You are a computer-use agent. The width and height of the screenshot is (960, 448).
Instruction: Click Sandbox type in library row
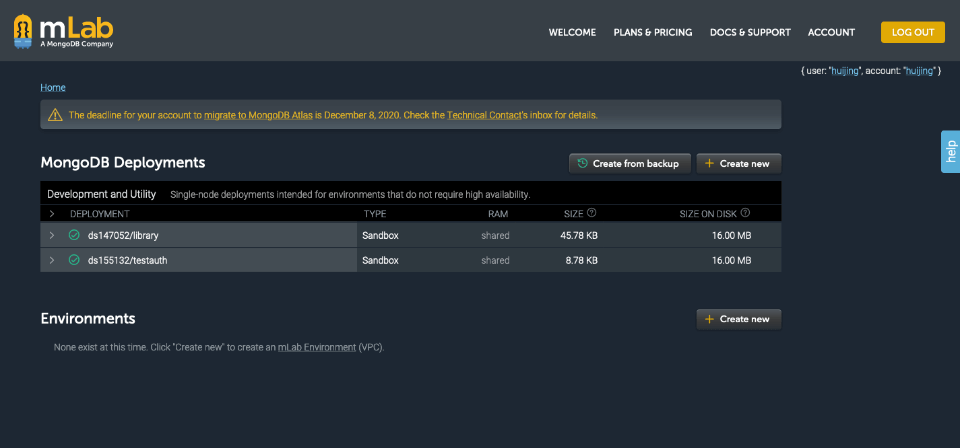point(380,235)
